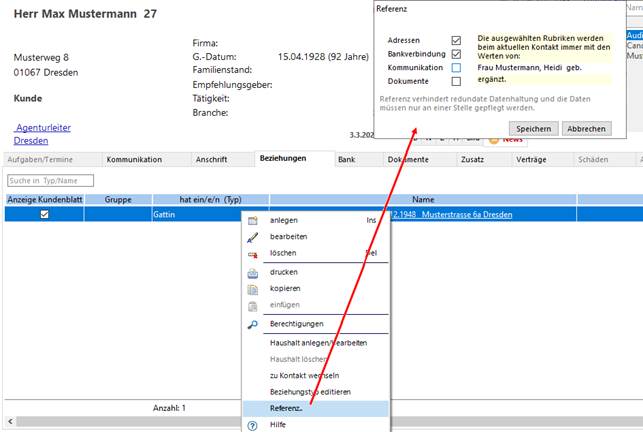Click the 'drucken' printer icon
This screenshot has height=432, width=643.
pyautogui.click(x=253, y=272)
